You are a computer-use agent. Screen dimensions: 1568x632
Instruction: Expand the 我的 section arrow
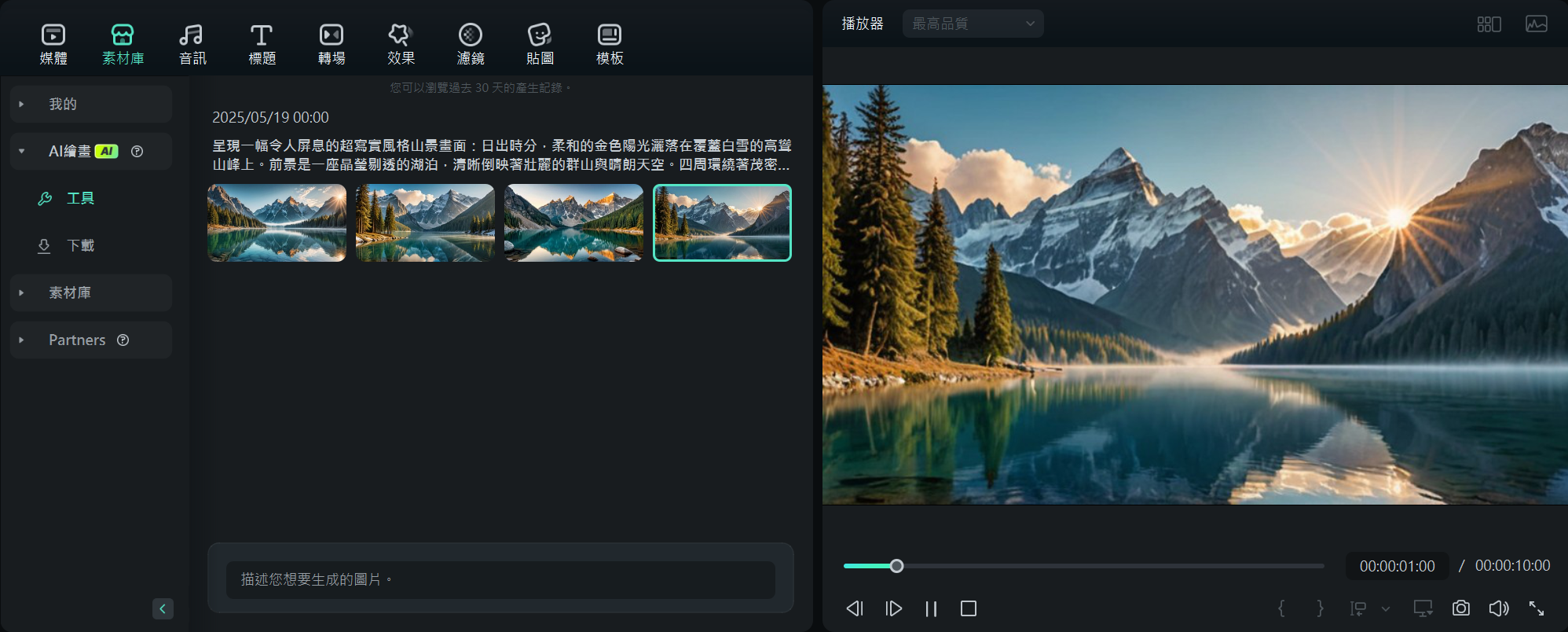(x=21, y=104)
